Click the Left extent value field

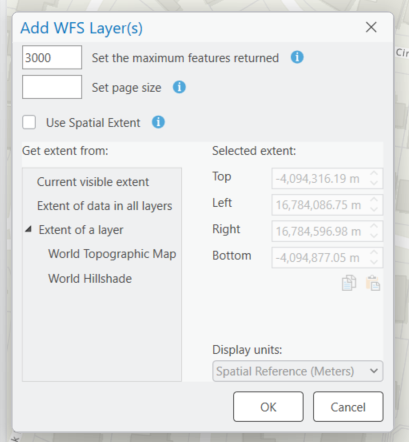327,205
